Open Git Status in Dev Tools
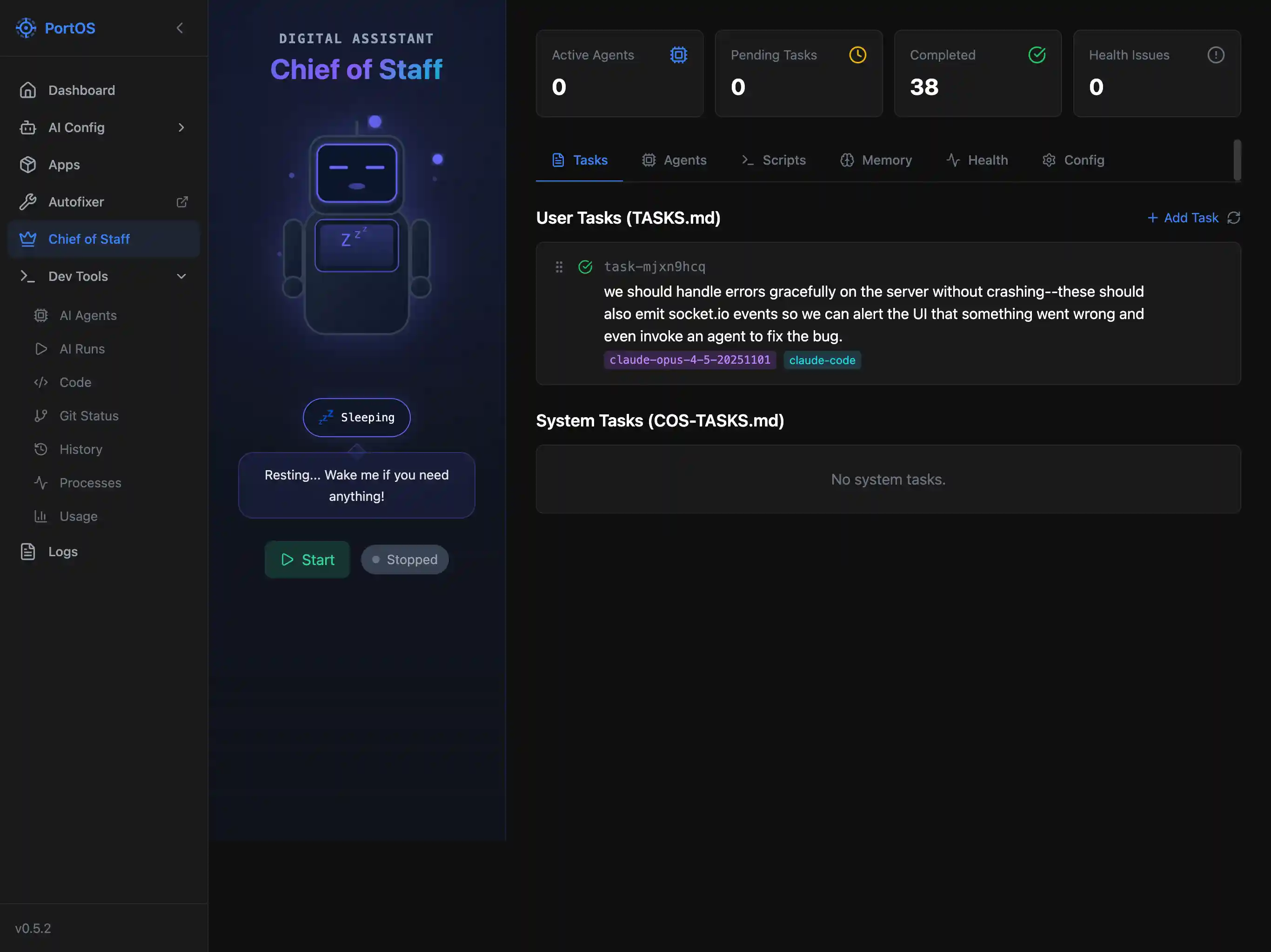Viewport: 1271px width, 952px height. (x=88, y=415)
